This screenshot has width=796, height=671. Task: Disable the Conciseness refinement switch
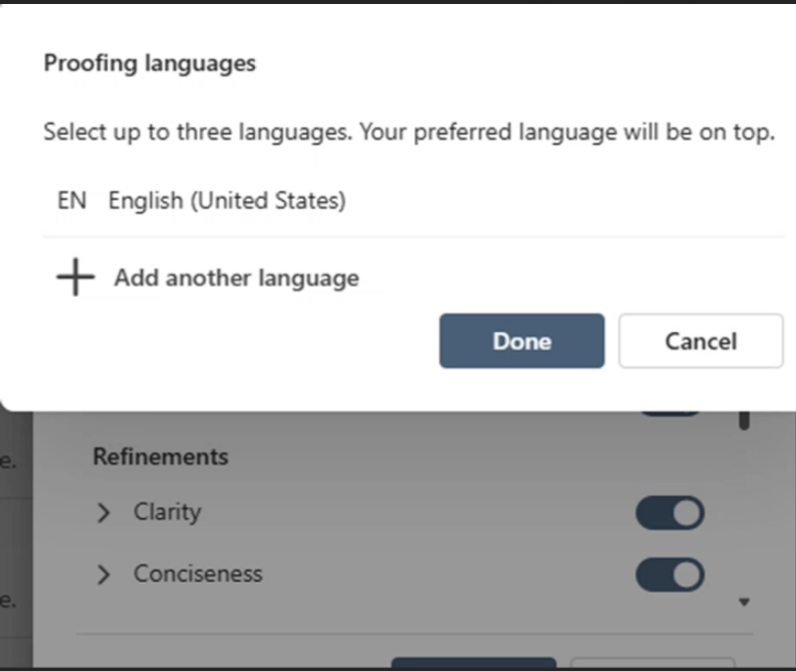(x=670, y=575)
